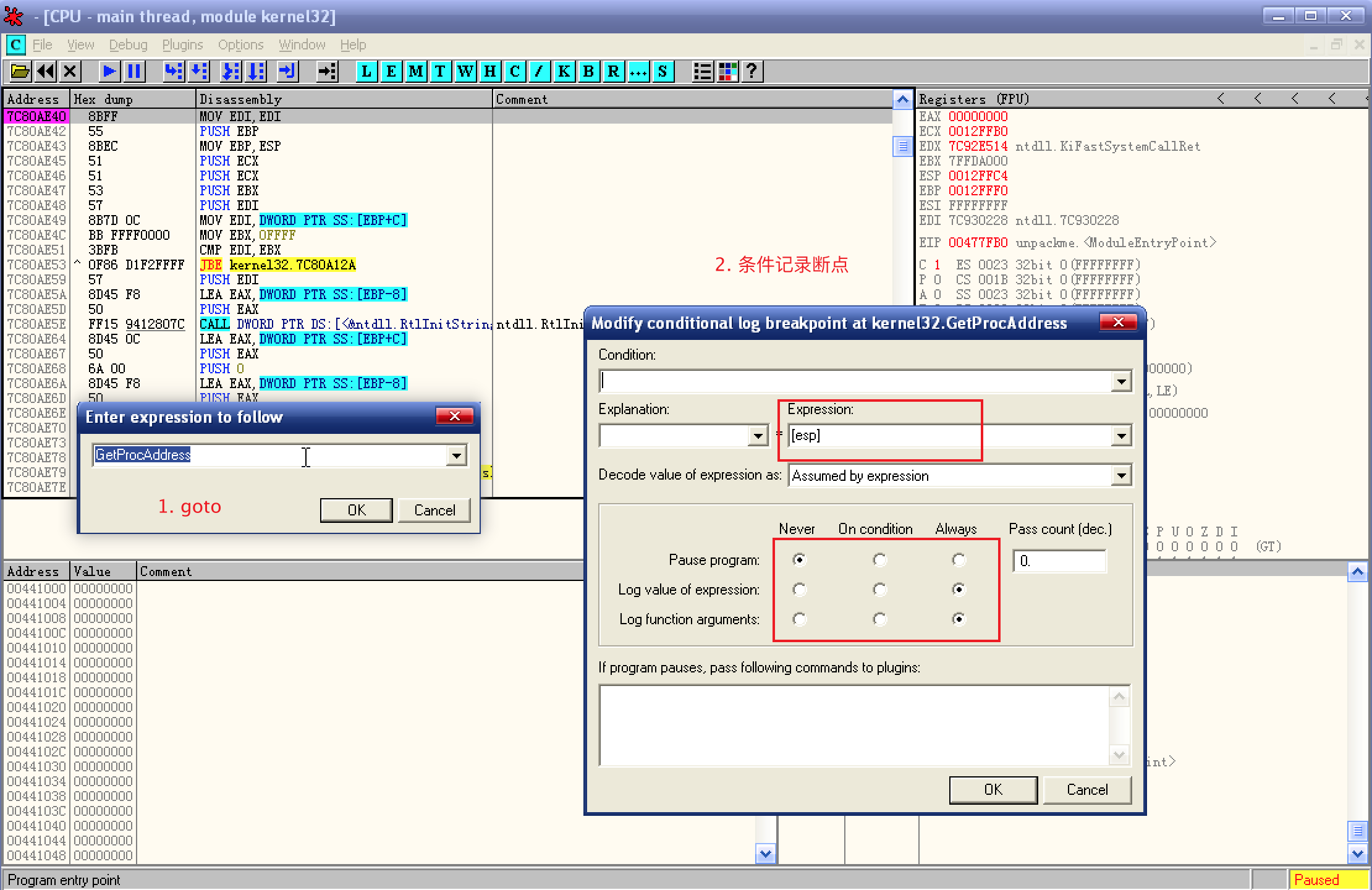Image resolution: width=1372 pixels, height=890 pixels.
Task: Open the Debug menu
Action: coord(128,45)
